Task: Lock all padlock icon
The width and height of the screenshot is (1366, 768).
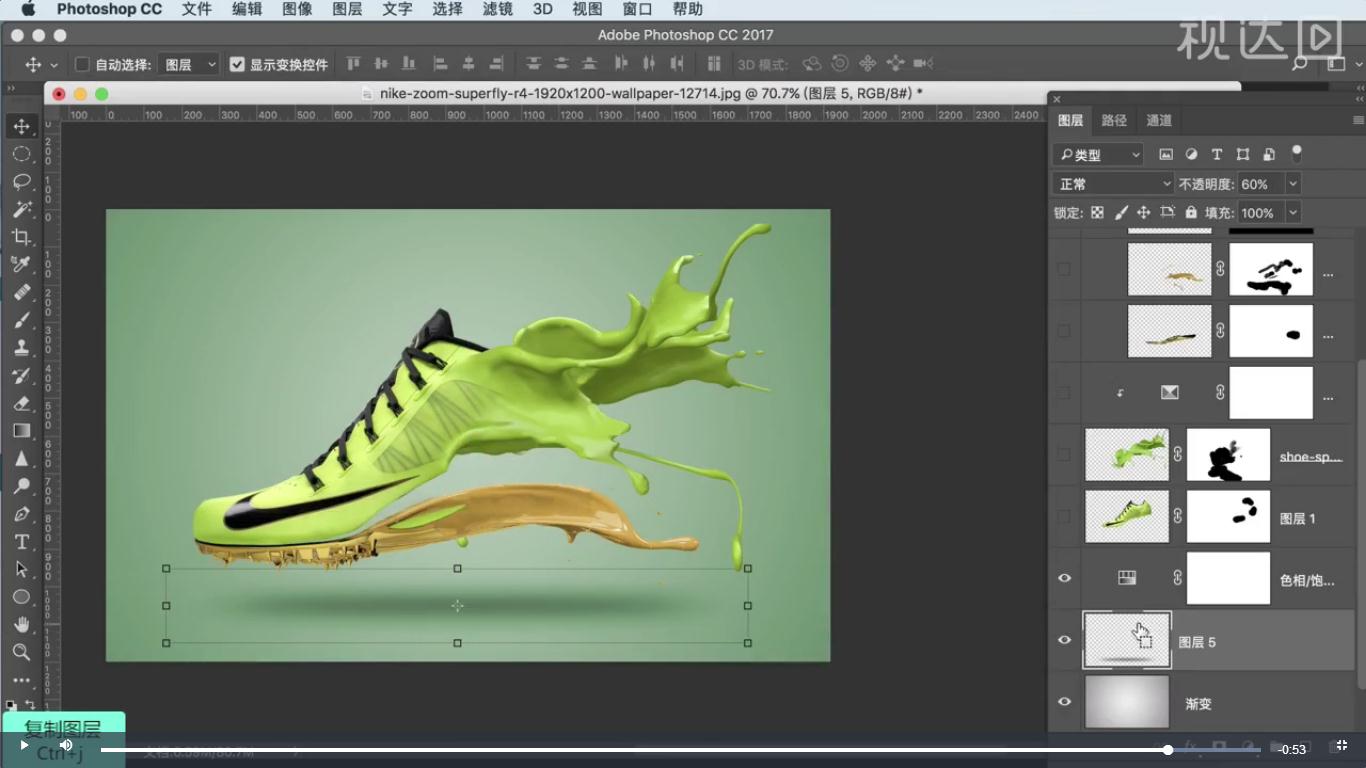Action: pyautogui.click(x=1191, y=212)
